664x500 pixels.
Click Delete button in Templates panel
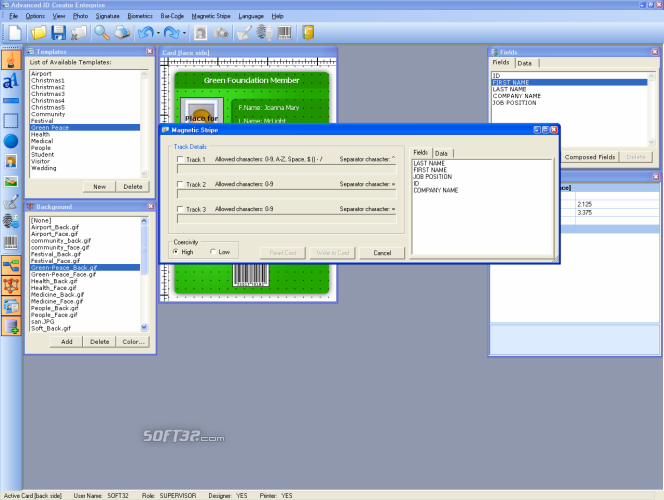[133, 187]
